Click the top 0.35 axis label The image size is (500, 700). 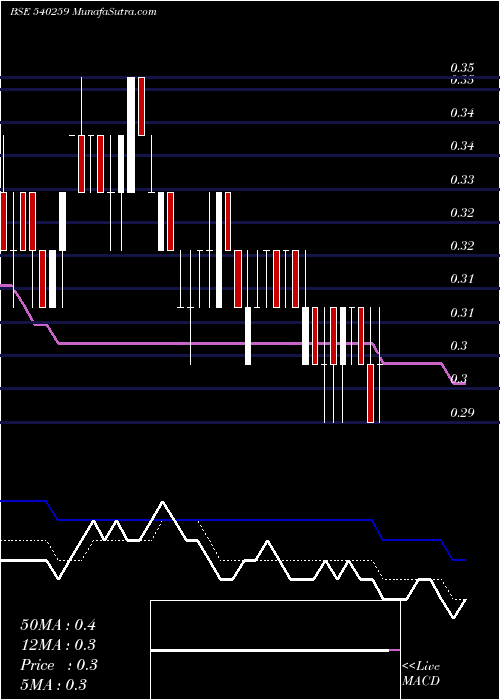tap(462, 68)
